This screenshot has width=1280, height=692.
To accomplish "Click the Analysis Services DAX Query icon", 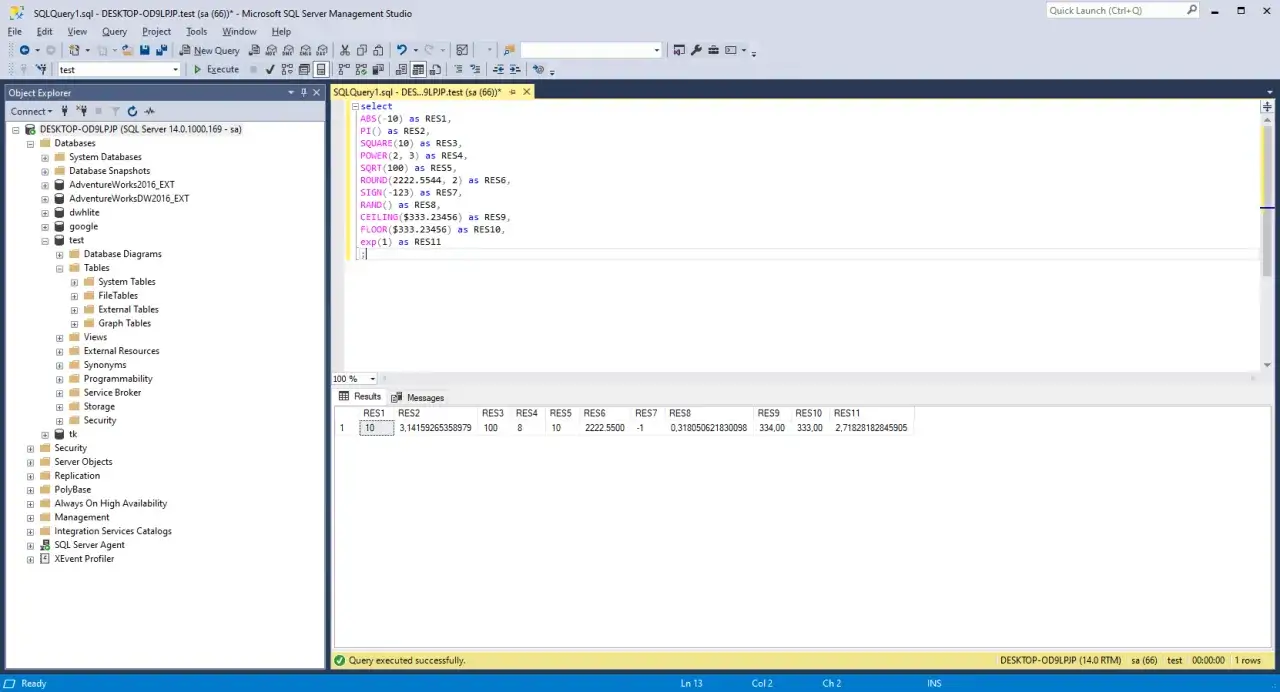I will point(322,50).
